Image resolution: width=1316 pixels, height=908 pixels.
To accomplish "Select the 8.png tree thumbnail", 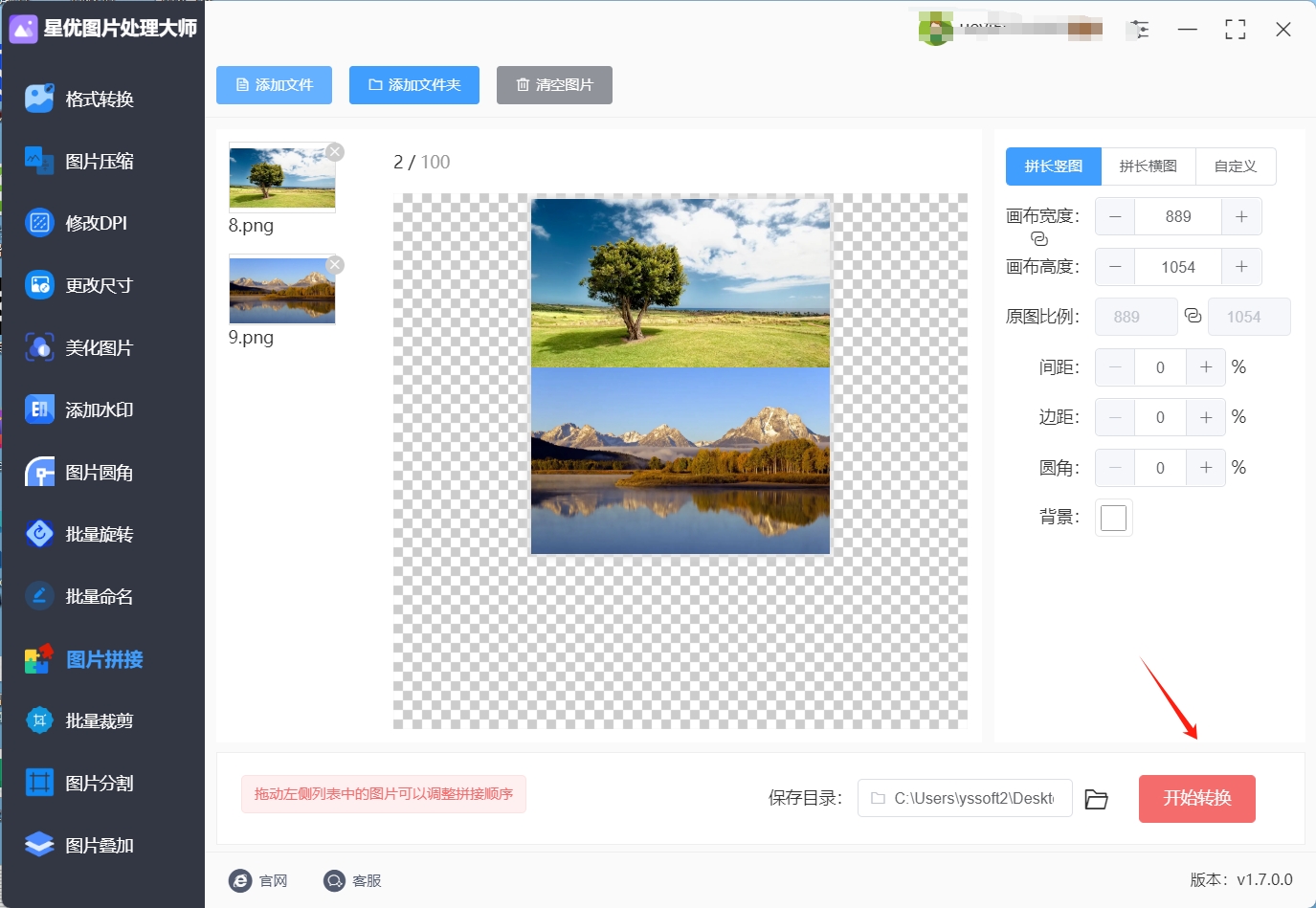I will point(282,178).
